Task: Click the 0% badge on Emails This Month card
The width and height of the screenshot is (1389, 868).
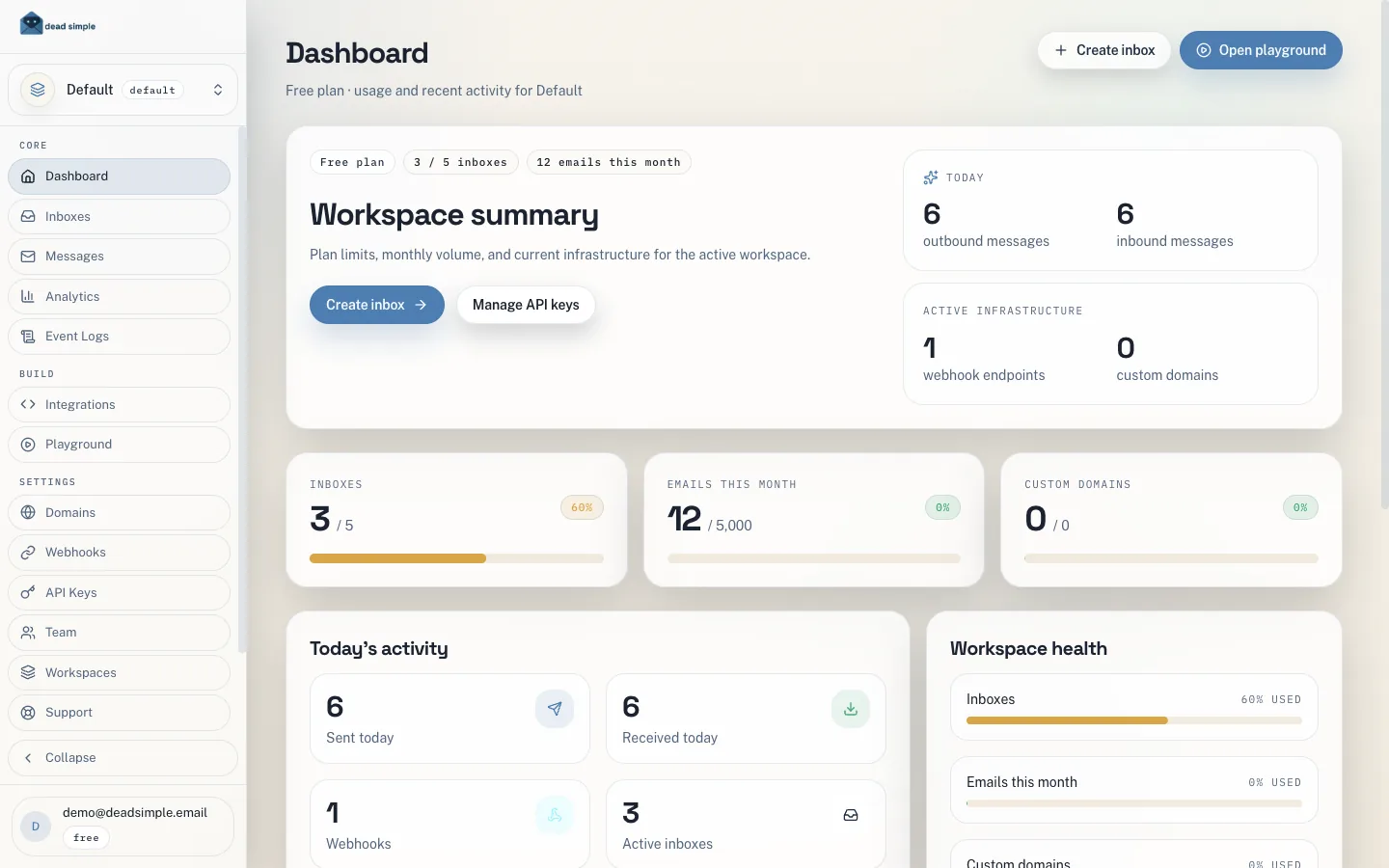Action: [942, 507]
